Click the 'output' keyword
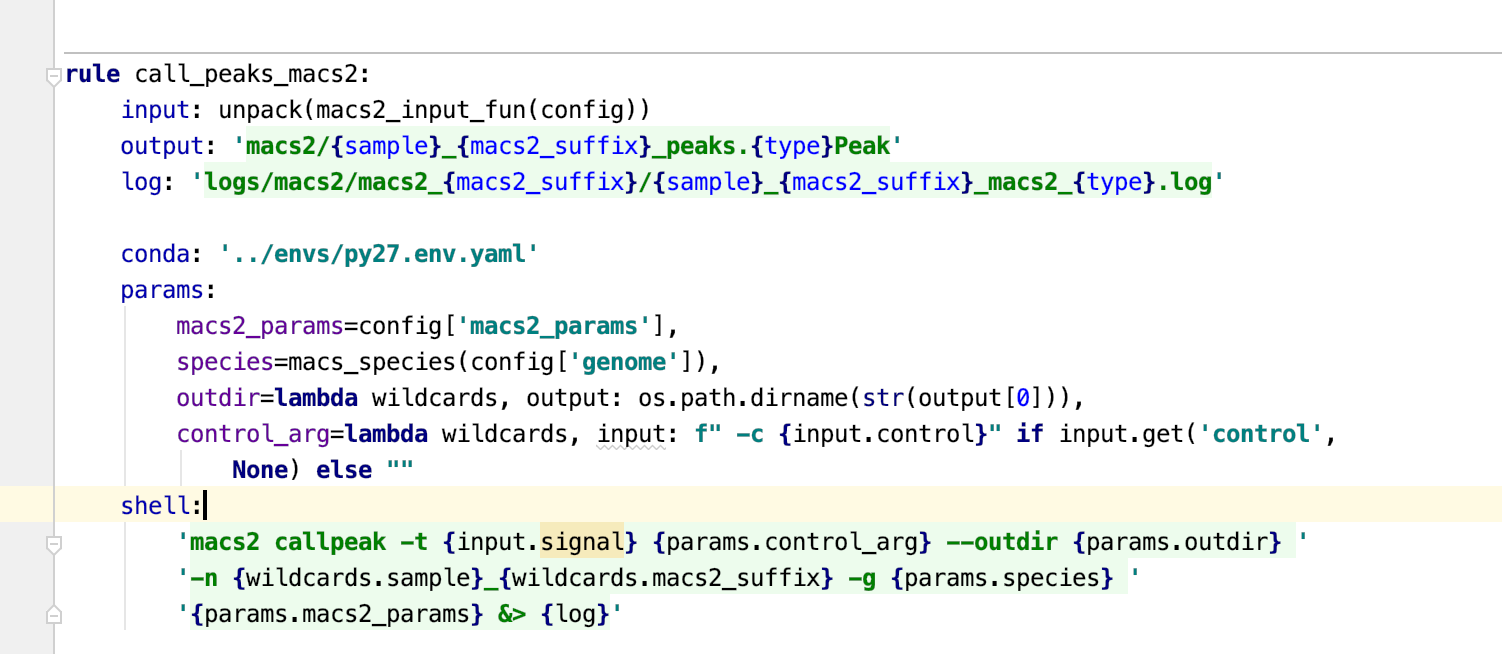 coord(162,146)
